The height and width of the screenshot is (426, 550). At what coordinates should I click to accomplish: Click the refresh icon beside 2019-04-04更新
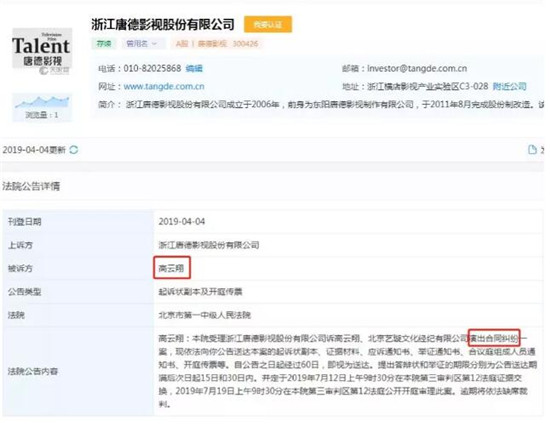[x=74, y=150]
